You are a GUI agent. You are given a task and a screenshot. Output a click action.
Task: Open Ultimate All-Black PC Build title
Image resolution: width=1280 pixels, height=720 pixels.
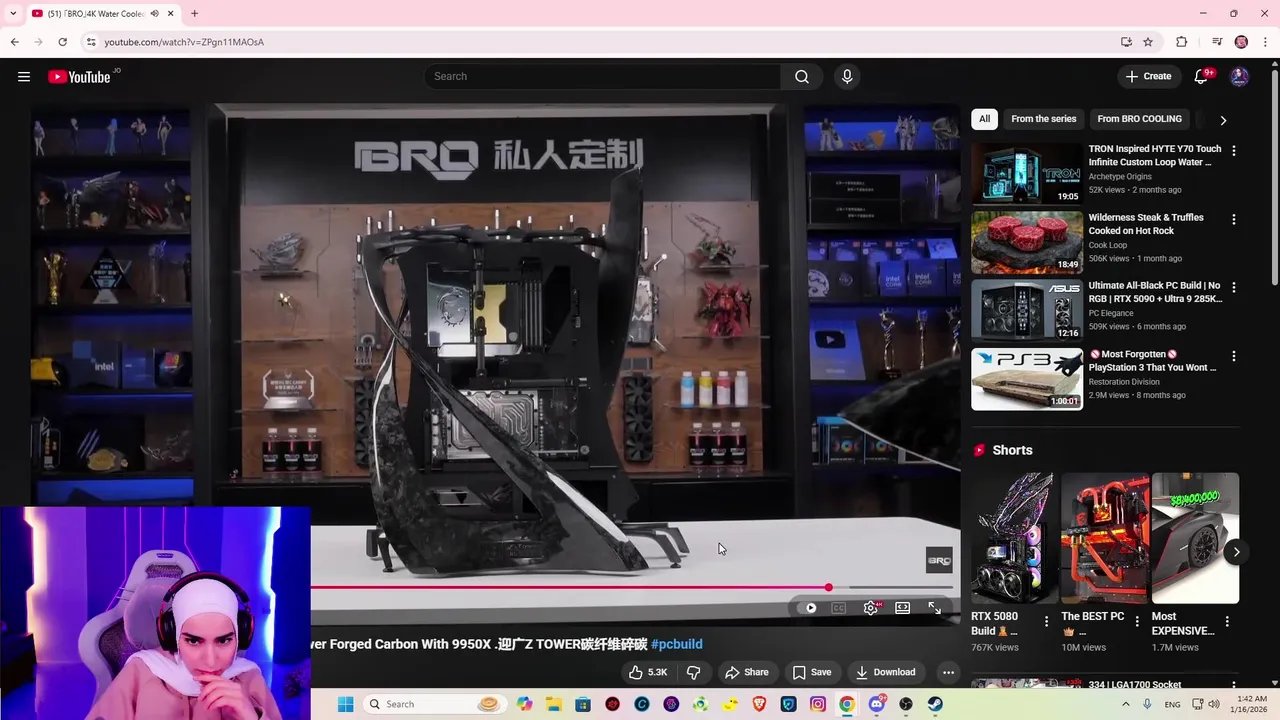click(x=1155, y=292)
